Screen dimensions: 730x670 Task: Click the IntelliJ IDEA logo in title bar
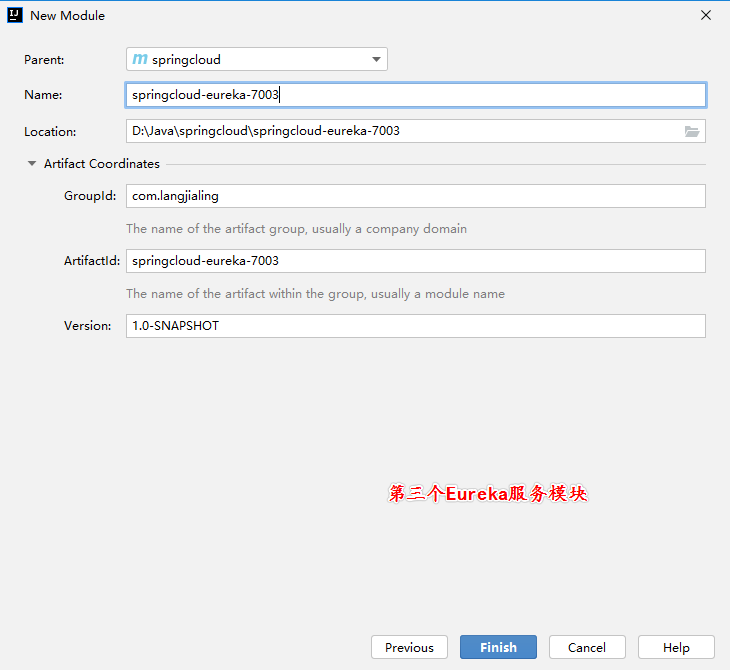(14, 15)
